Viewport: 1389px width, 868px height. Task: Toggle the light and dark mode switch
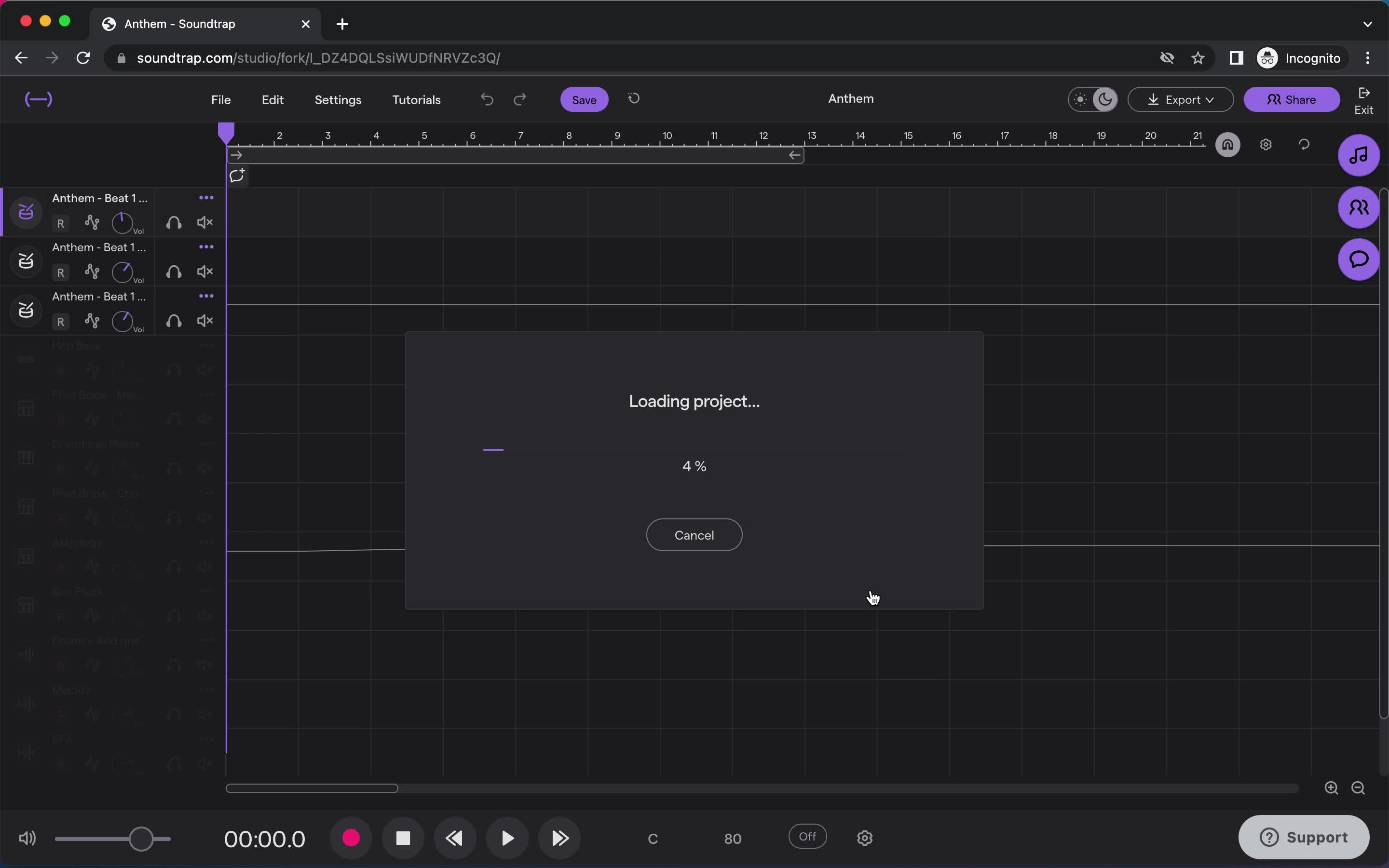[1093, 99]
